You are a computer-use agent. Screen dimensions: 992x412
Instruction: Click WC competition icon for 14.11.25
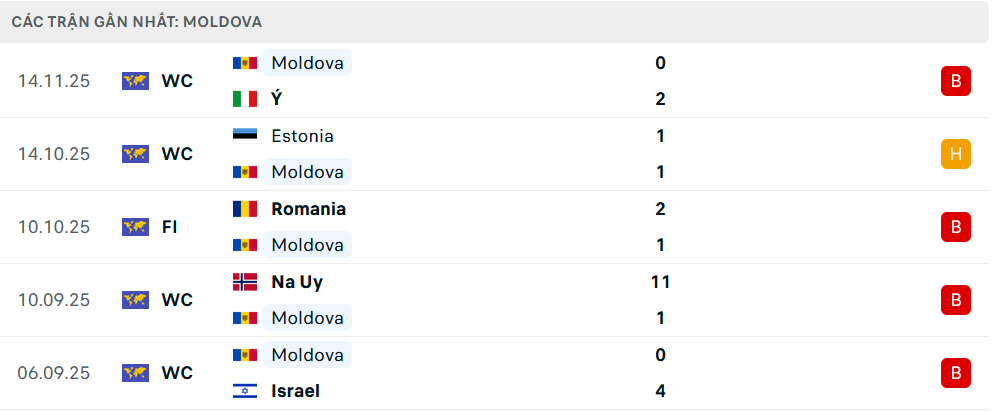[x=135, y=81]
